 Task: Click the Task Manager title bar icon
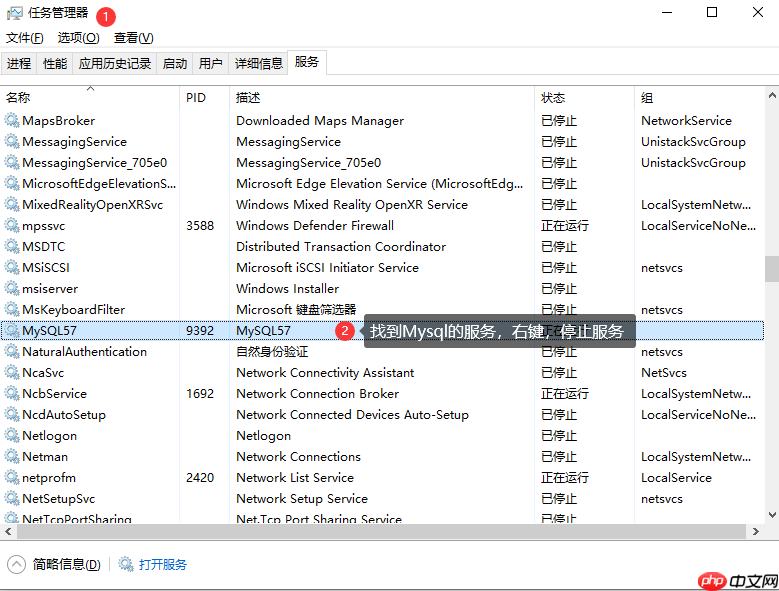(x=14, y=13)
